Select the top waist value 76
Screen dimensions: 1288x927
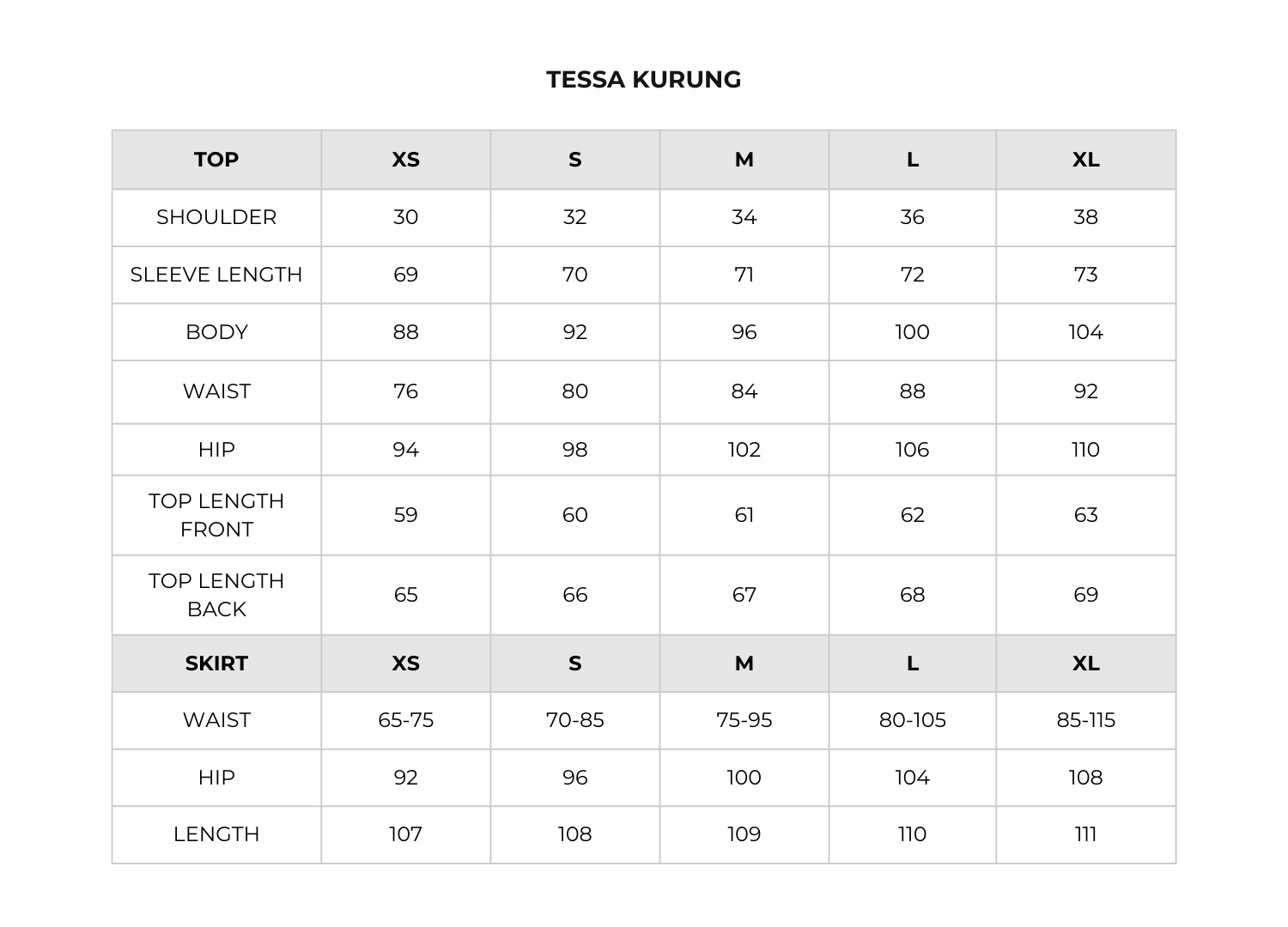pos(405,391)
